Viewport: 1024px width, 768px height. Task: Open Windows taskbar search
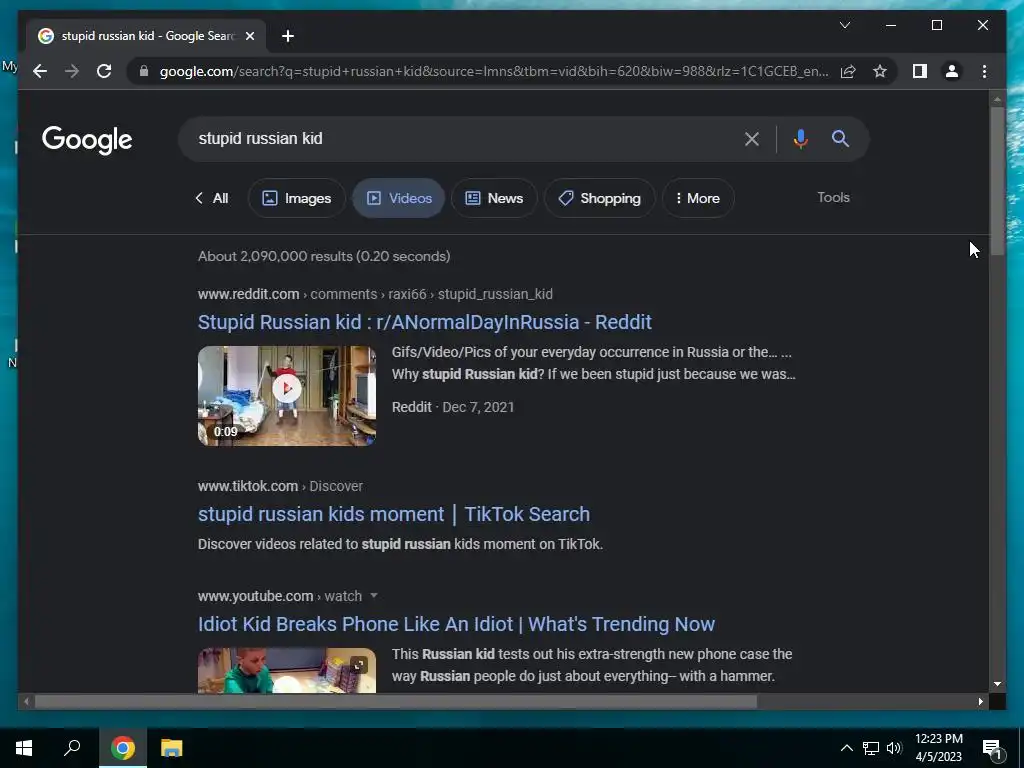click(x=72, y=748)
